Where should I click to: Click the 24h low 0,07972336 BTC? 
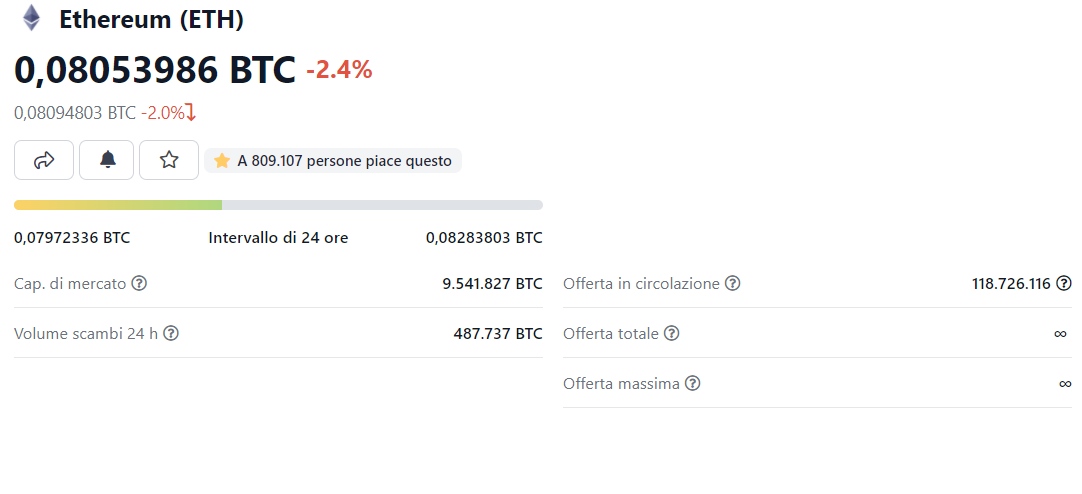[72, 238]
